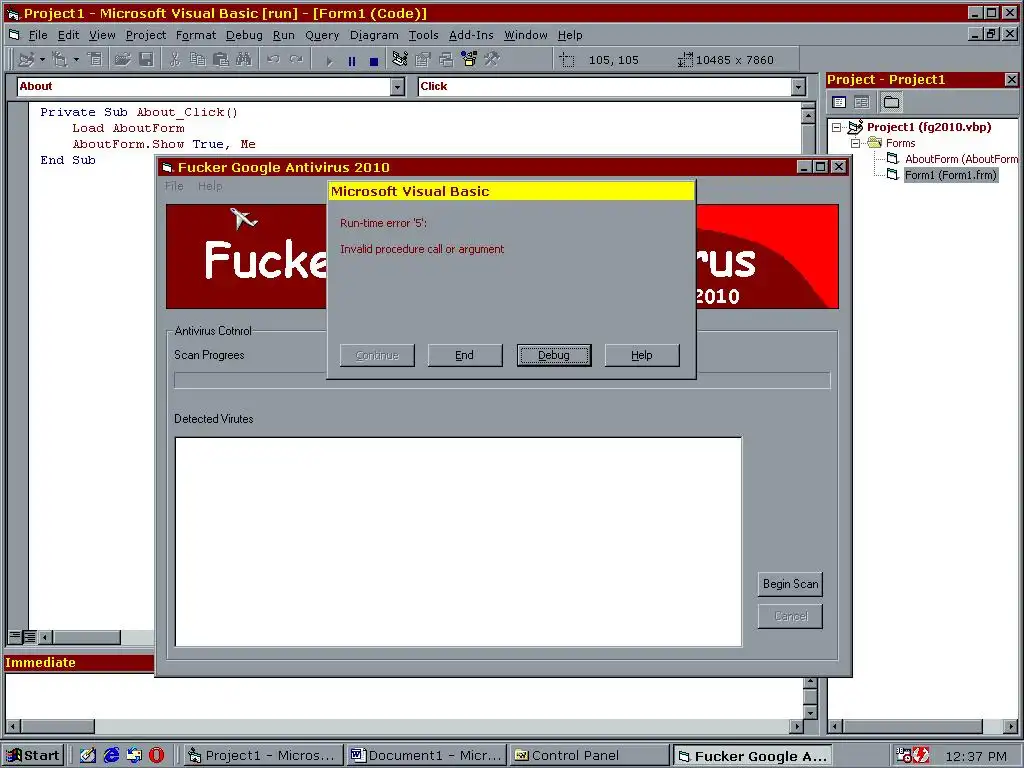Click End button in error dialog

coord(465,355)
